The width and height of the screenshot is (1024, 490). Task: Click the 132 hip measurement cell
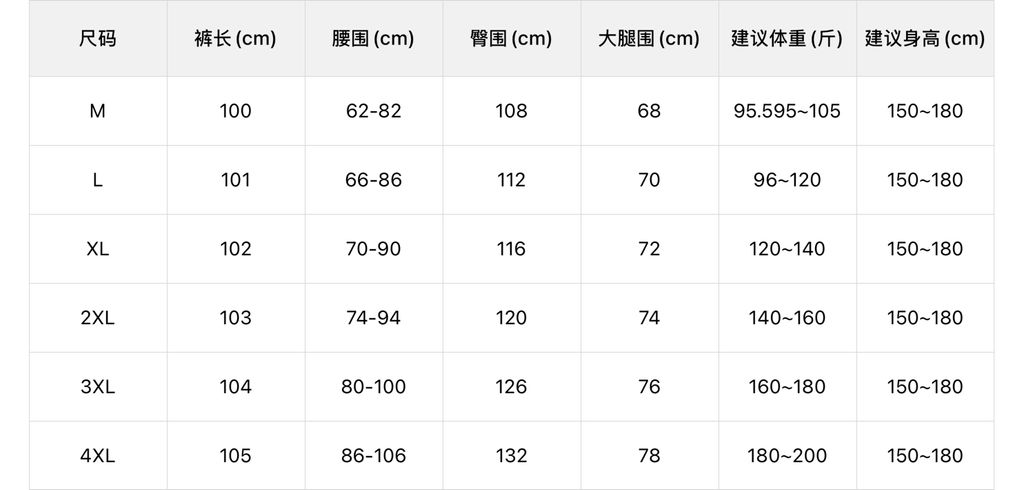pos(511,456)
